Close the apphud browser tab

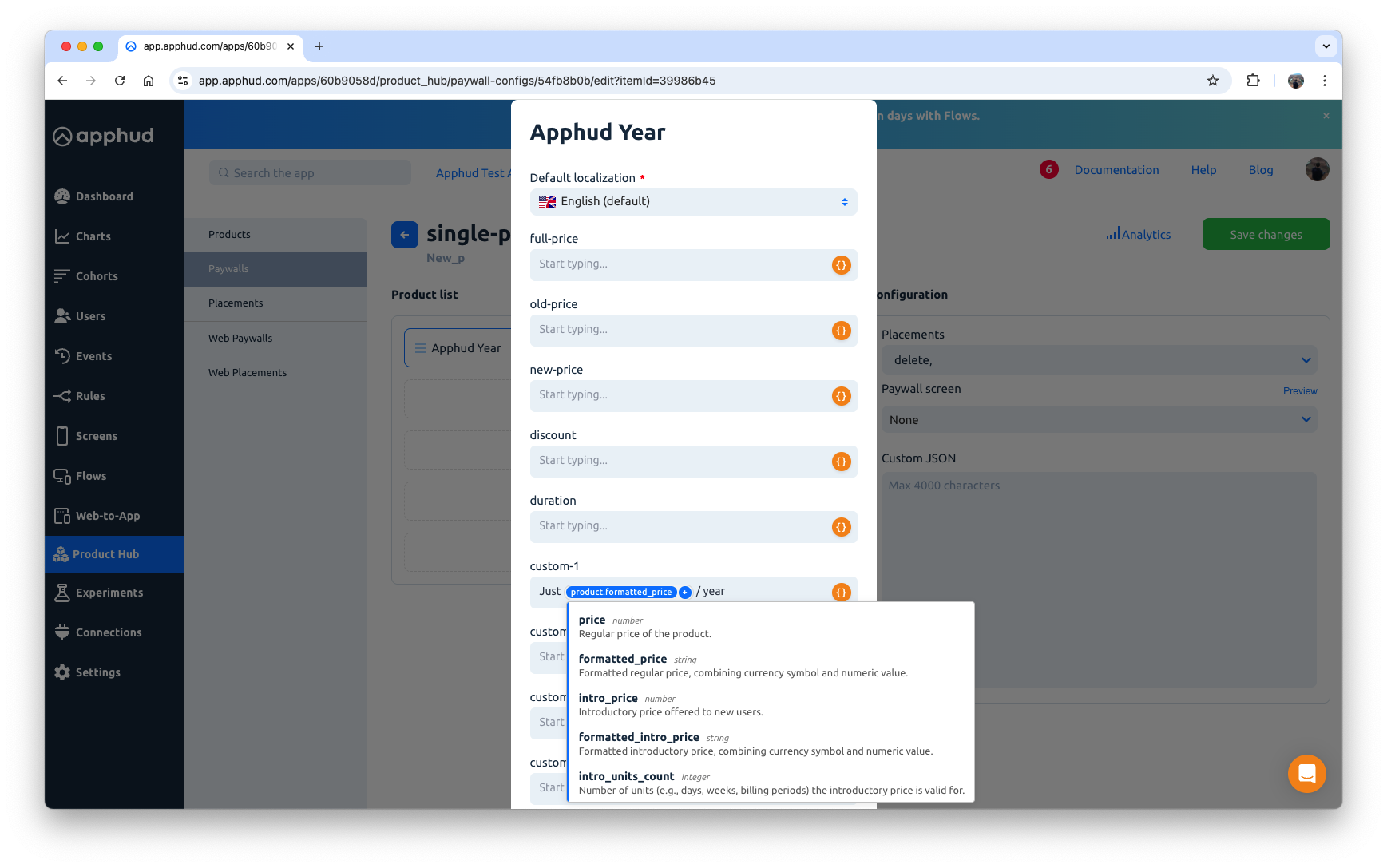[x=291, y=46]
